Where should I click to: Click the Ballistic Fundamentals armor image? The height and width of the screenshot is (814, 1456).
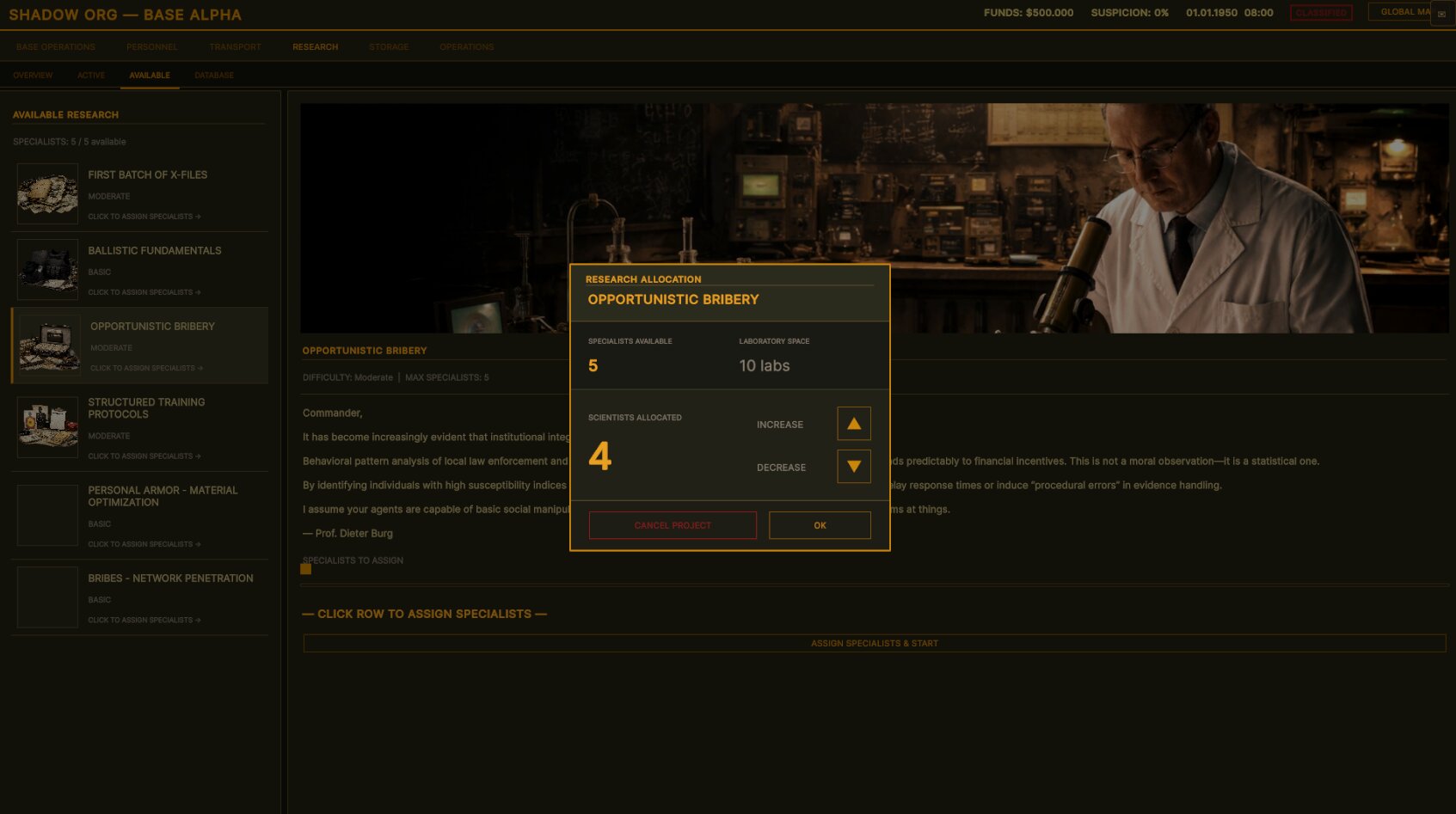(x=48, y=270)
